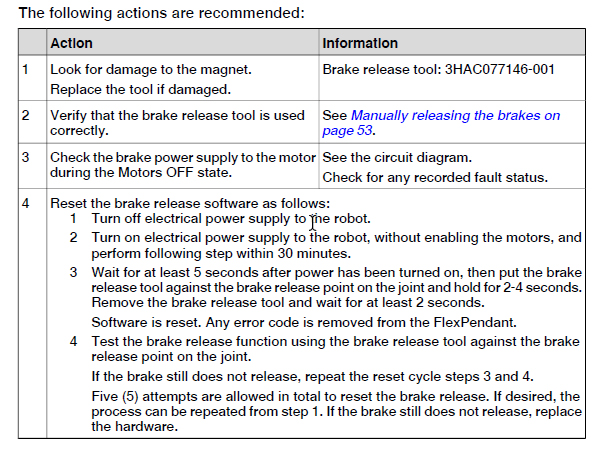Click the 'Replace the tool if damaged' text
Image resolution: width=600 pixels, height=457 pixels.
click(x=140, y=88)
